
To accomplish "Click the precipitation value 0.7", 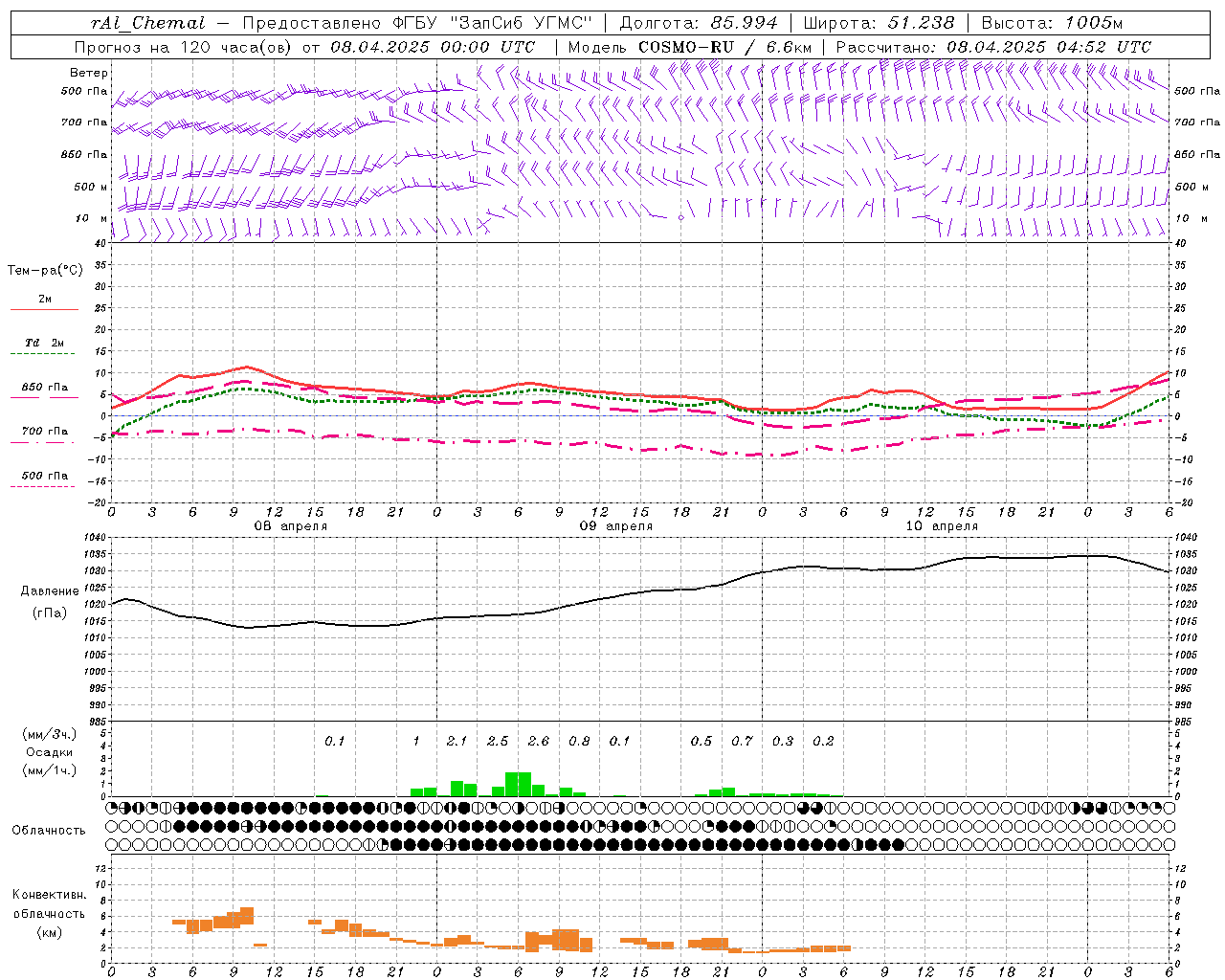I will pyautogui.click(x=742, y=742).
